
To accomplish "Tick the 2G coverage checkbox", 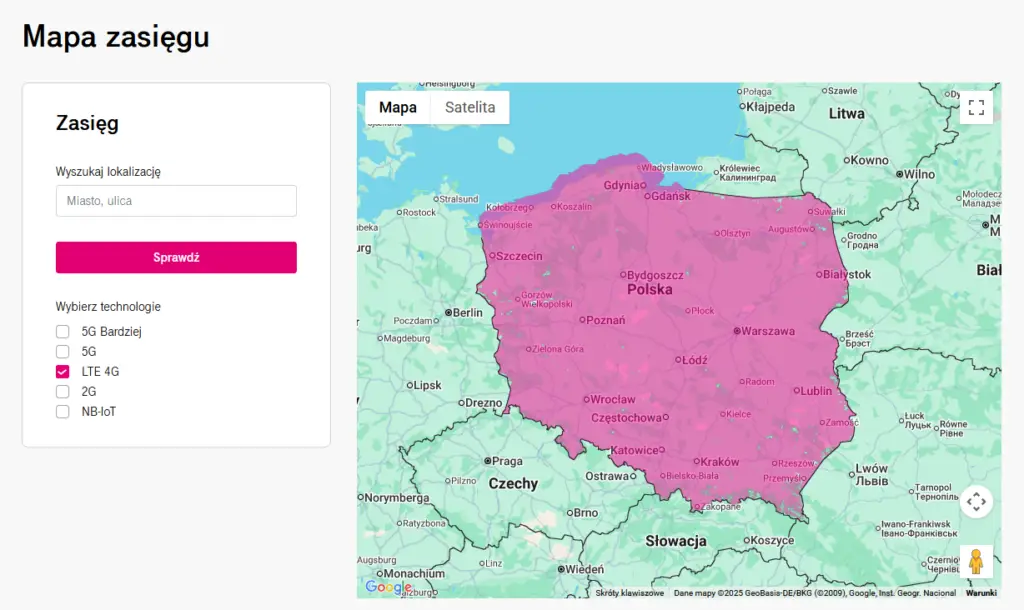I will coord(63,392).
